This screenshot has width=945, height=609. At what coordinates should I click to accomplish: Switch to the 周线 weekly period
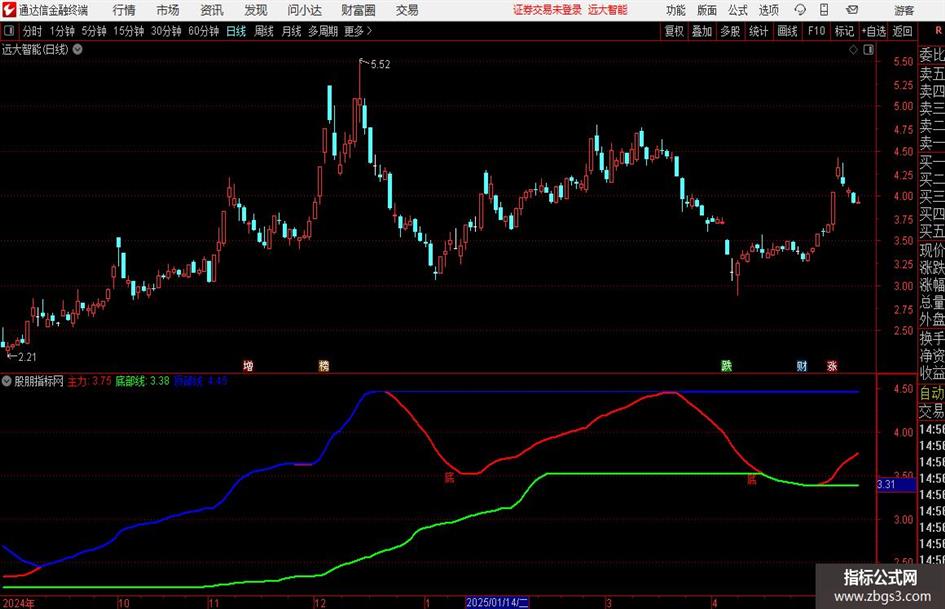click(x=264, y=31)
